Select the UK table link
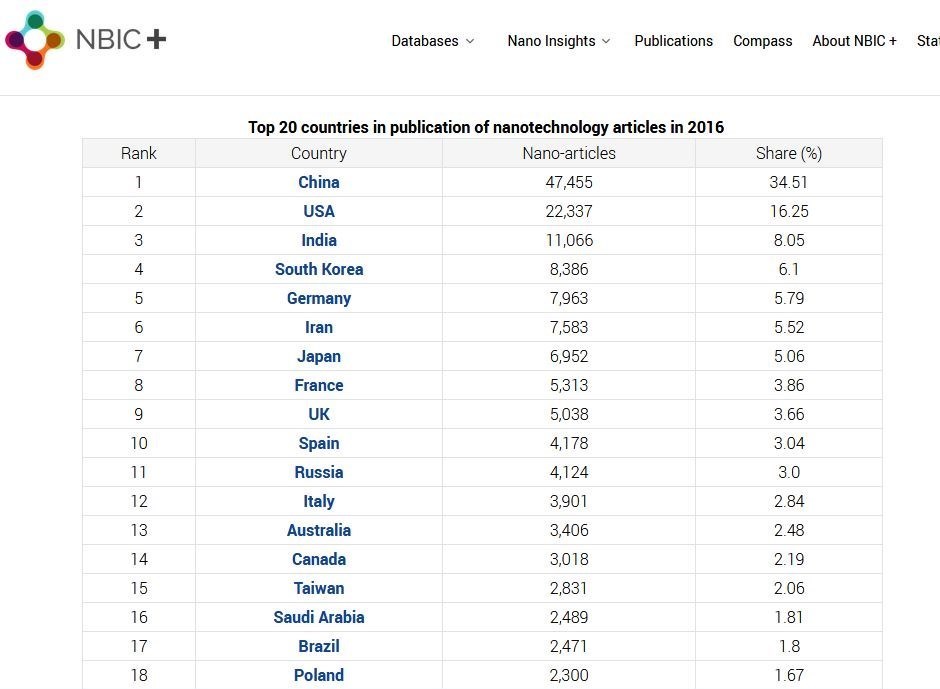The image size is (940, 689). tap(319, 414)
